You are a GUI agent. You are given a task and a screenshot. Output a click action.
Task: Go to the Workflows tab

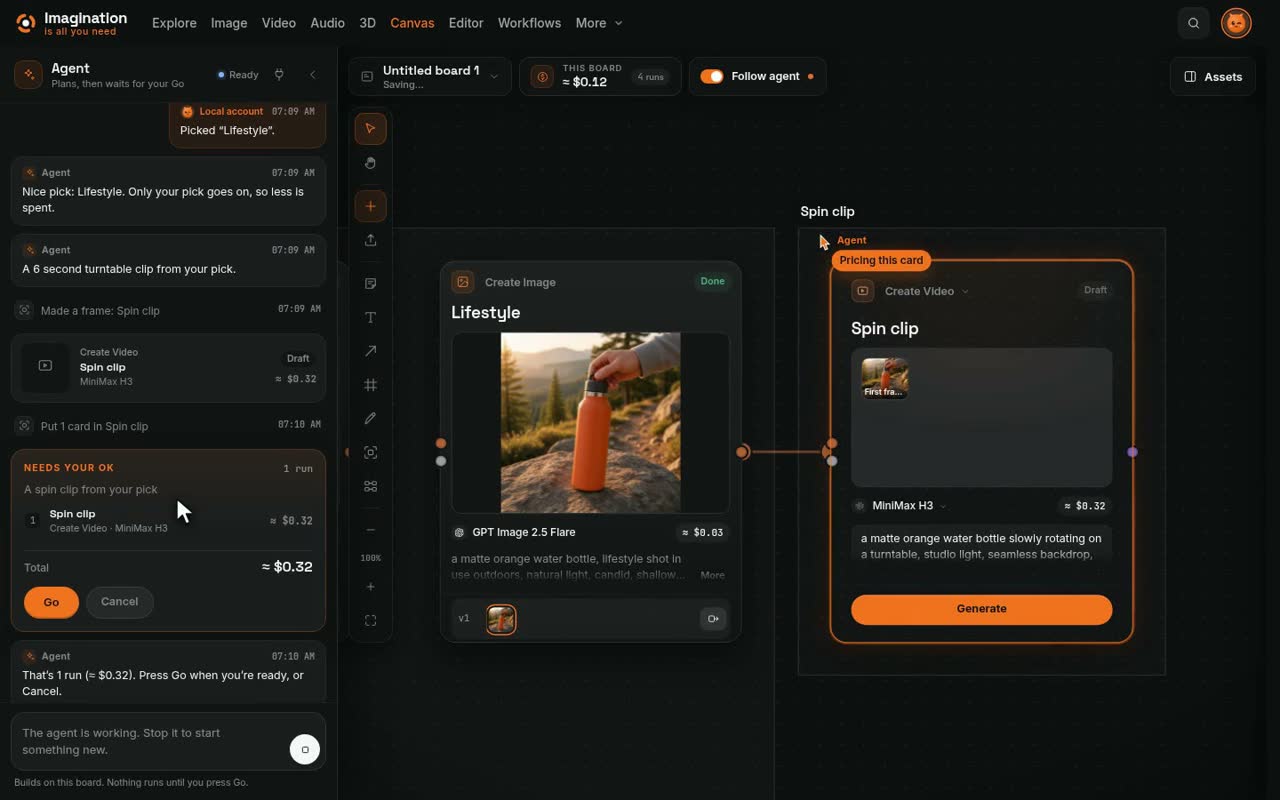click(529, 23)
